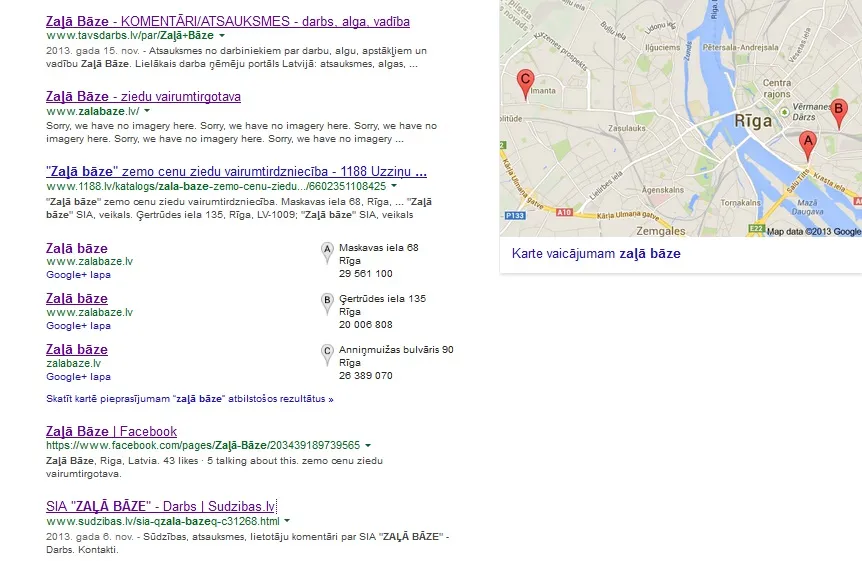Select phone number 20 006 808
Screen dimensions: 862x561
click(x=366, y=325)
